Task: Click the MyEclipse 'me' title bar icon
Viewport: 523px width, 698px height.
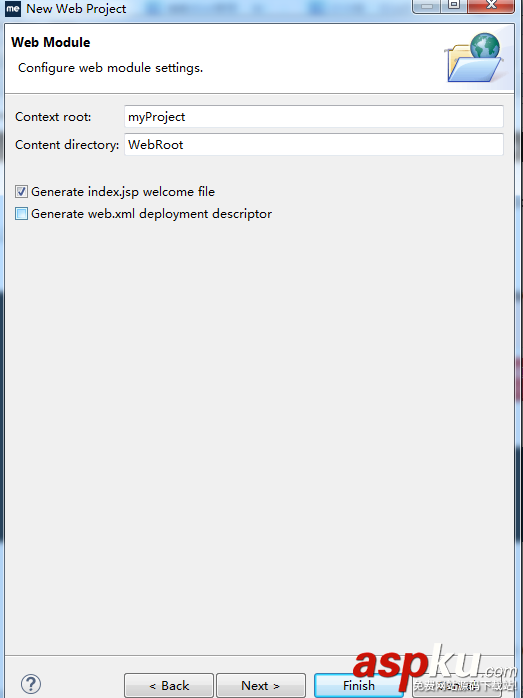Action: 12,8
